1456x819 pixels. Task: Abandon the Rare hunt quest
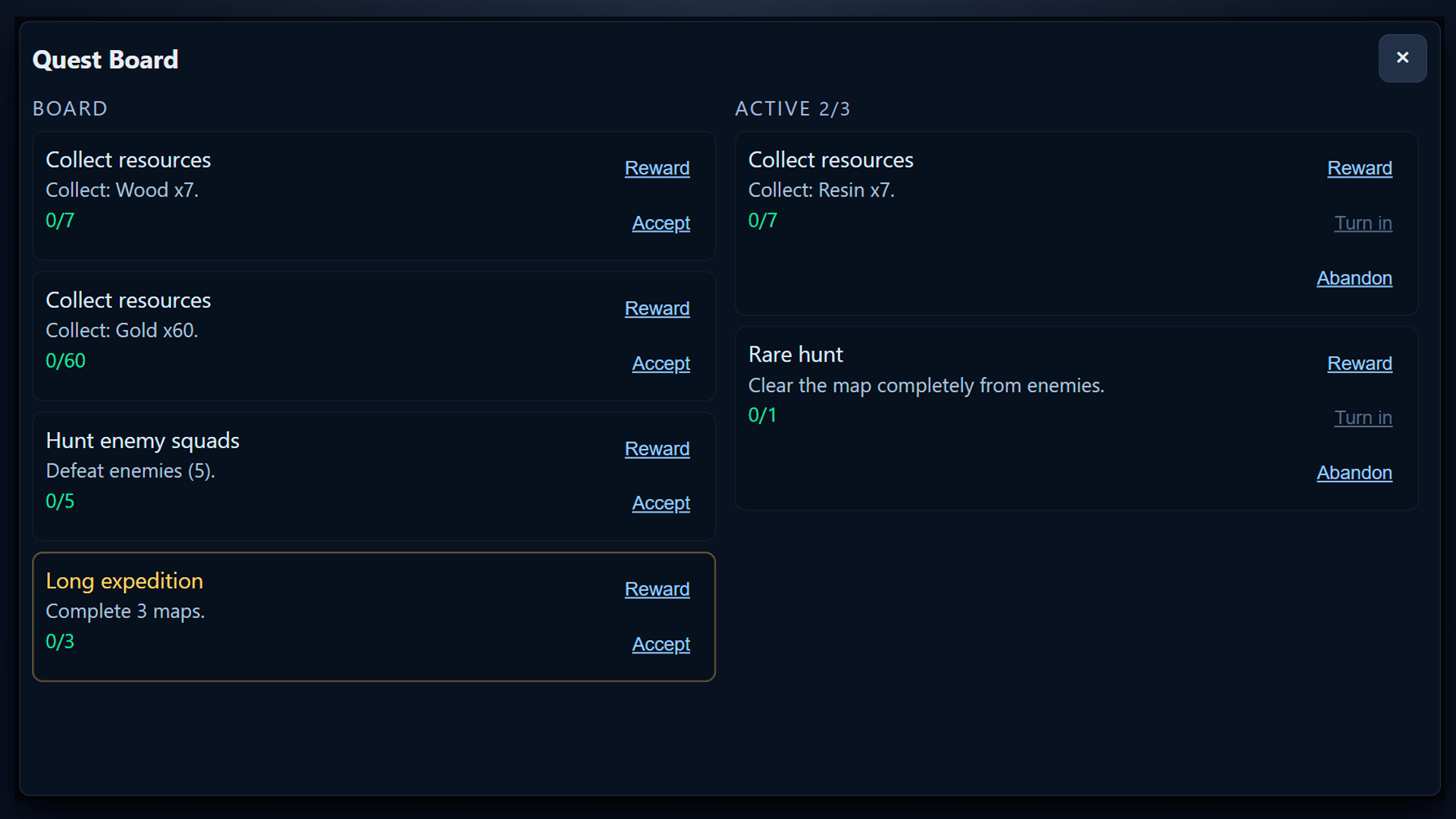pyautogui.click(x=1354, y=472)
